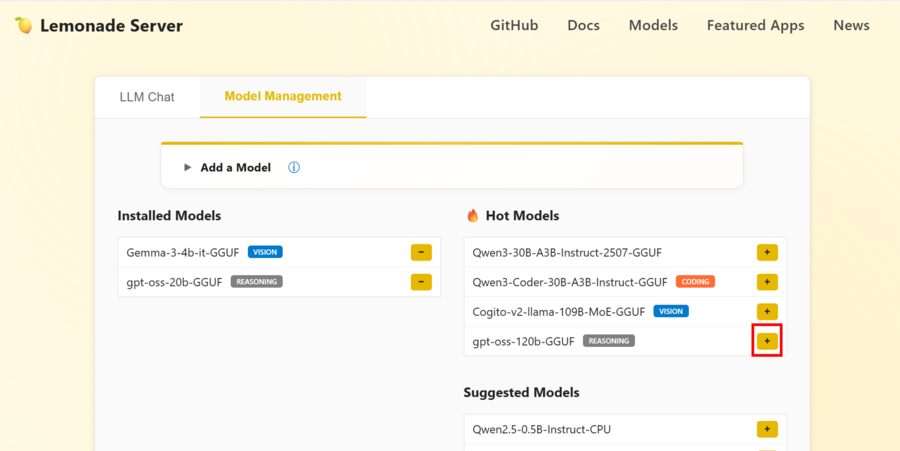This screenshot has width=900, height=451.
Task: Click the fire icon beside Hot Models
Action: point(472,216)
